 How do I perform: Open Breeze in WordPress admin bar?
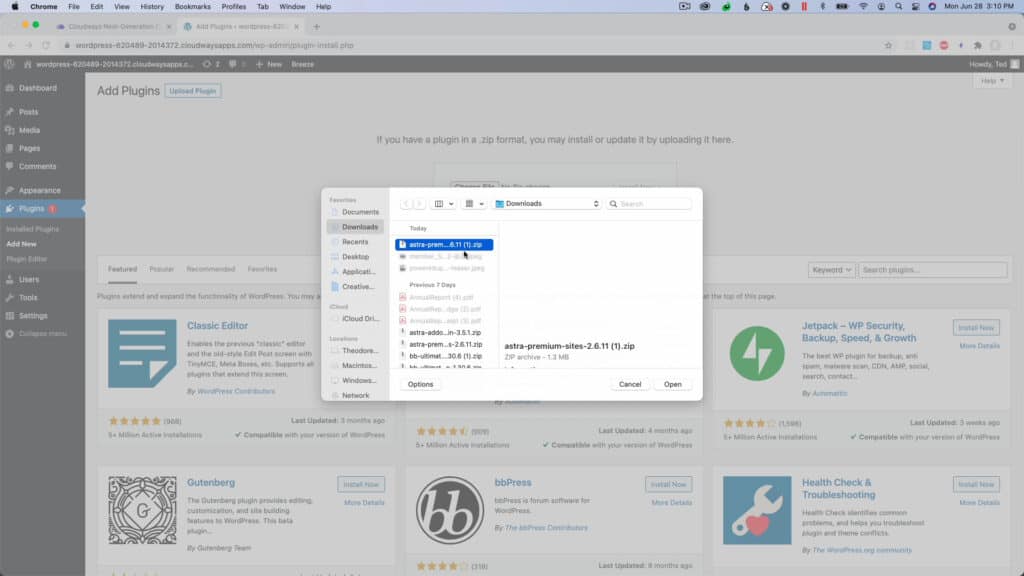pyautogui.click(x=302, y=64)
